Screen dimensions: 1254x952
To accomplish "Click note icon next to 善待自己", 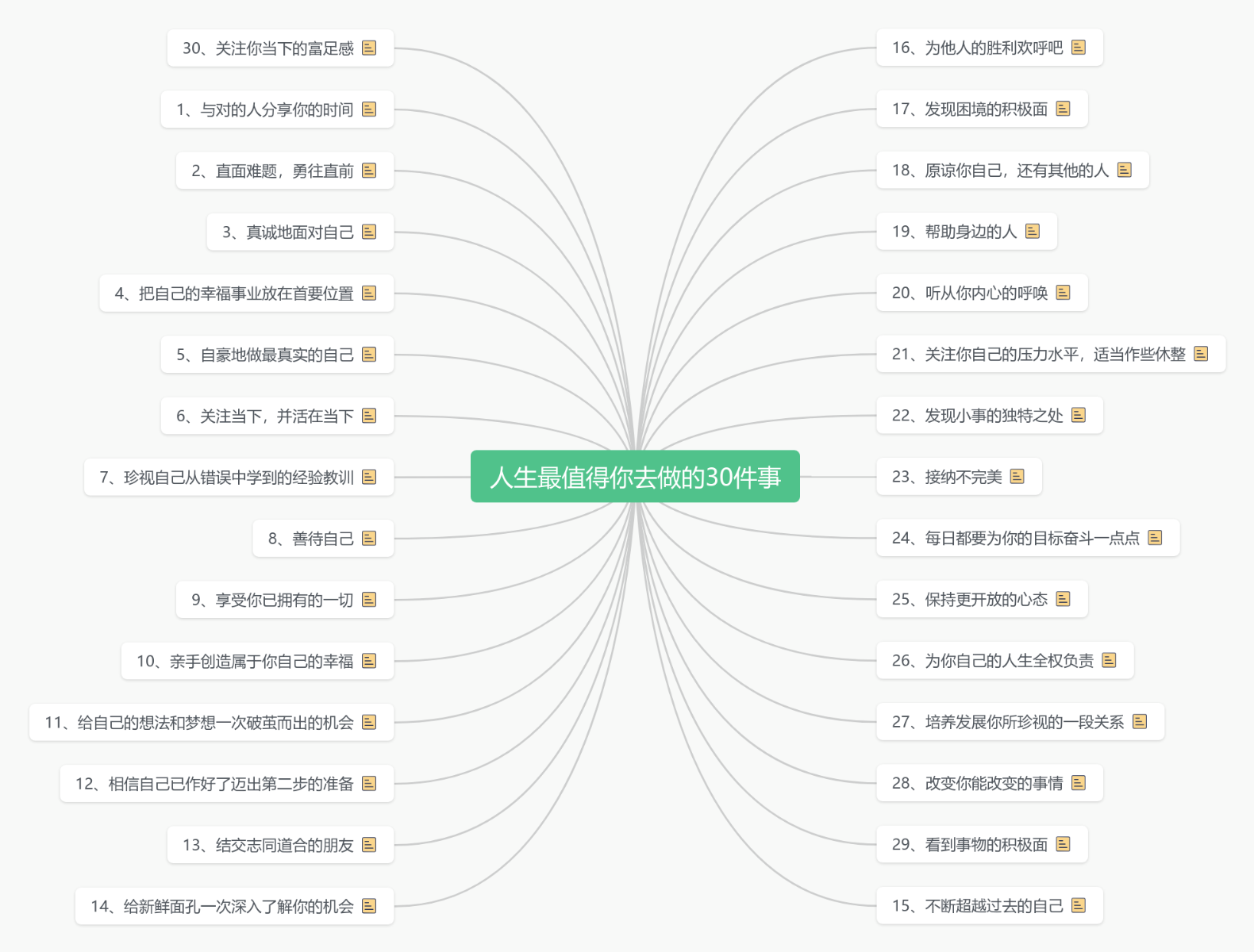I will pyautogui.click(x=369, y=538).
